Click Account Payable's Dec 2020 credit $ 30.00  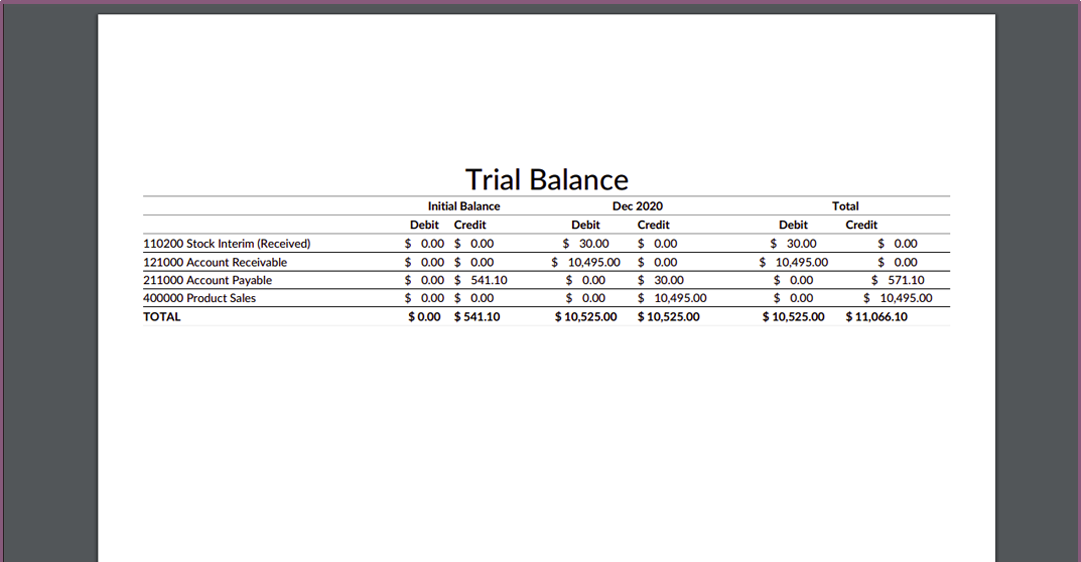pyautogui.click(x=660, y=280)
